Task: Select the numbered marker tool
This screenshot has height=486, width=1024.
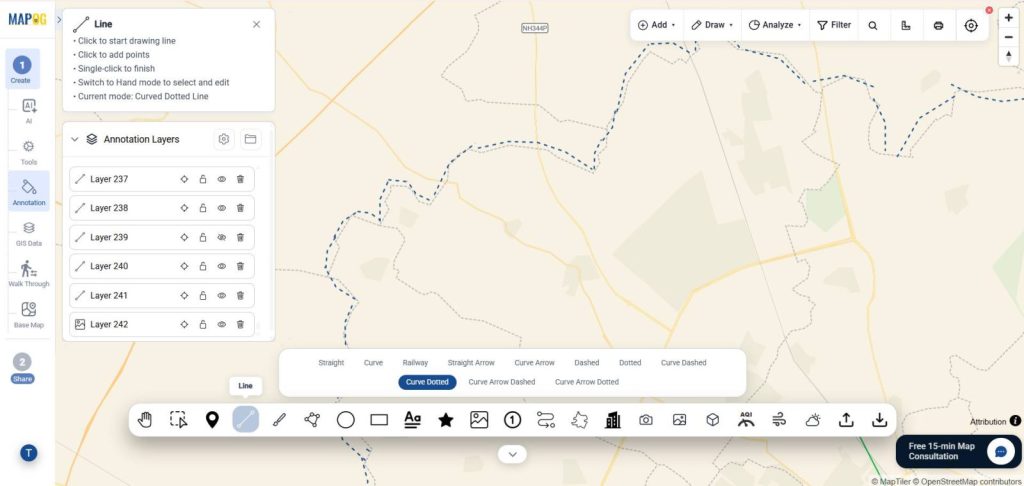Action: pyautogui.click(x=513, y=420)
